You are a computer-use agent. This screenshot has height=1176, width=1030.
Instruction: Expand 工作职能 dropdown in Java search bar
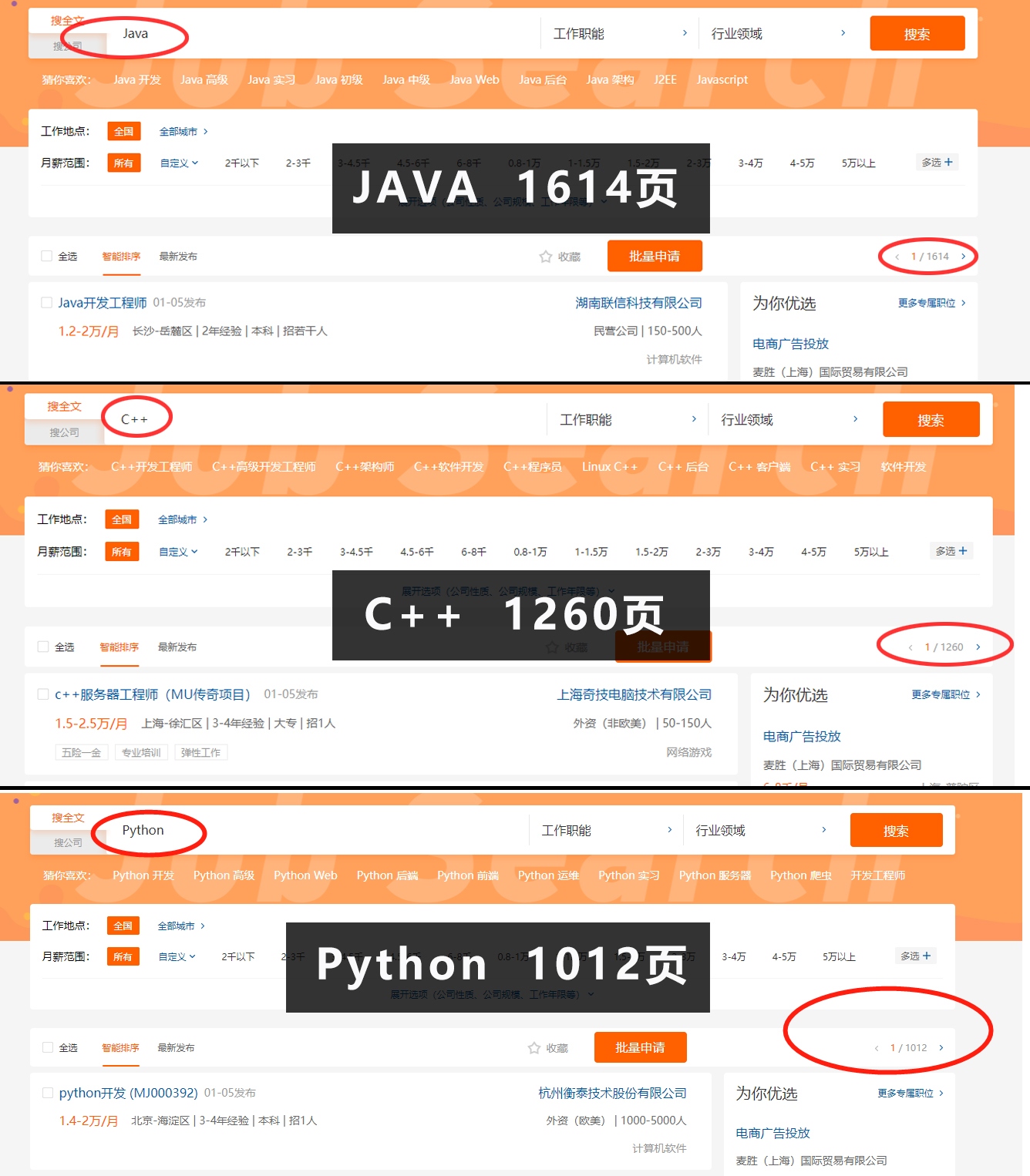[620, 34]
